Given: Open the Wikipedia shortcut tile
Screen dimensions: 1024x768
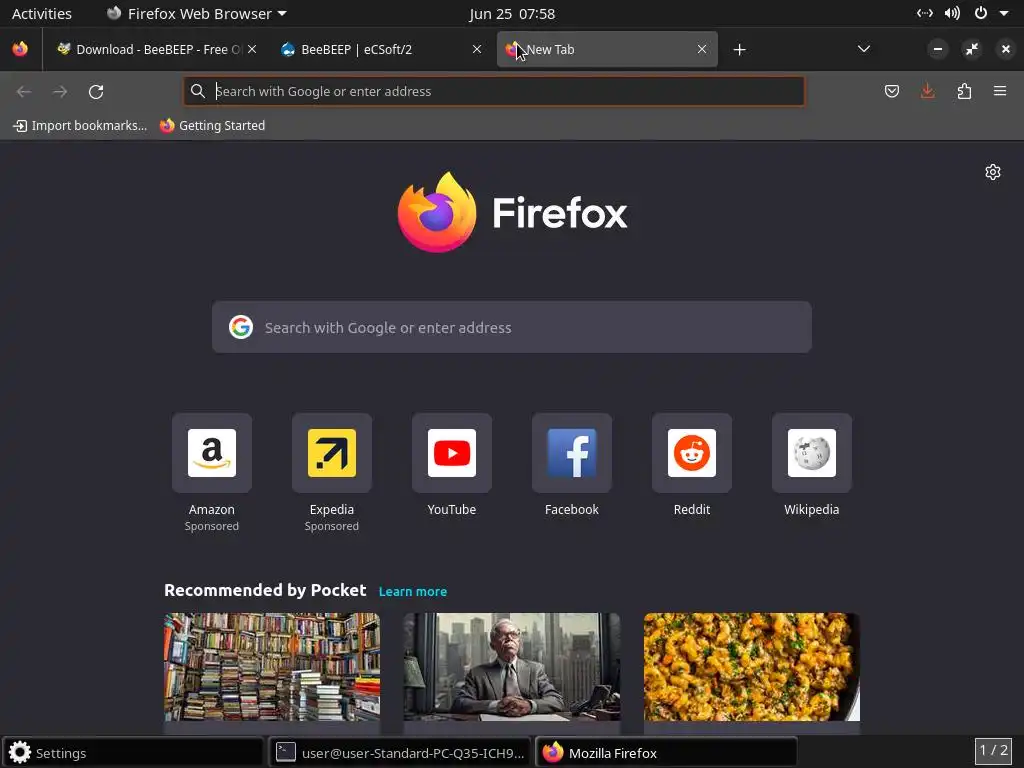Looking at the screenshot, I should (x=812, y=453).
